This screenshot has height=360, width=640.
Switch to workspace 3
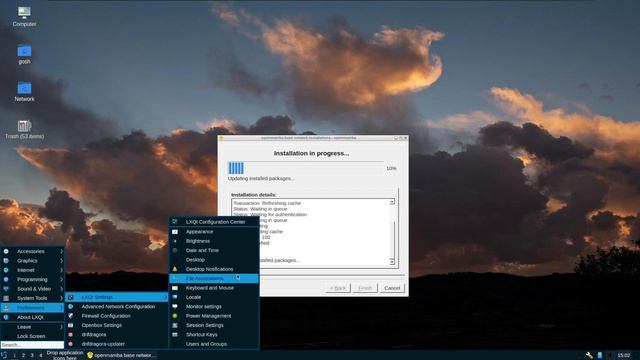(x=32, y=356)
